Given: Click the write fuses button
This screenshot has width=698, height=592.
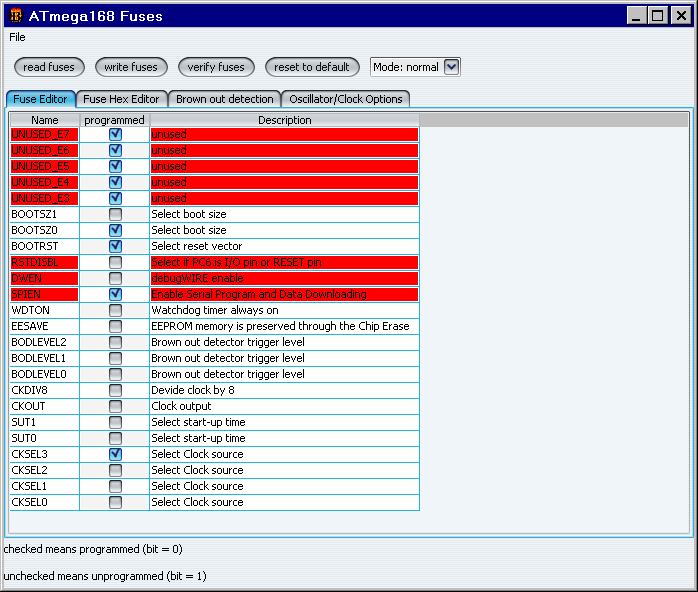Looking at the screenshot, I should tap(131, 67).
